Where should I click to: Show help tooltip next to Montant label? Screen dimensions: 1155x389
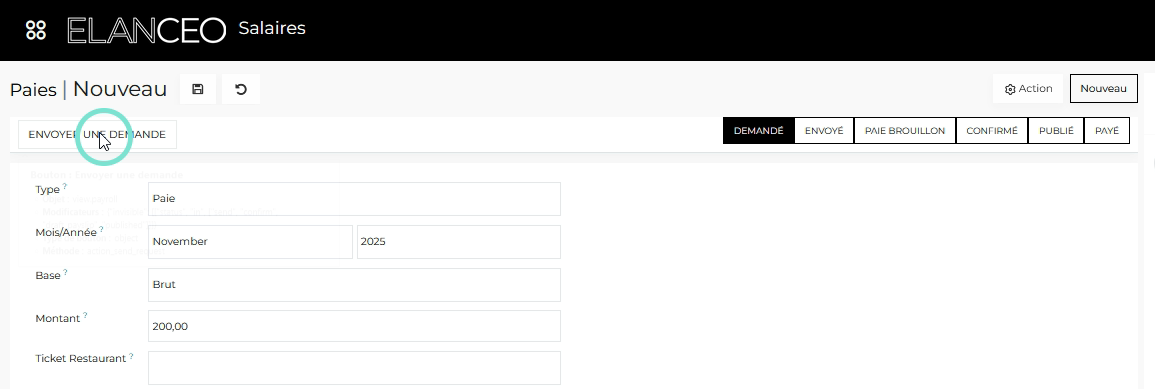click(x=85, y=315)
